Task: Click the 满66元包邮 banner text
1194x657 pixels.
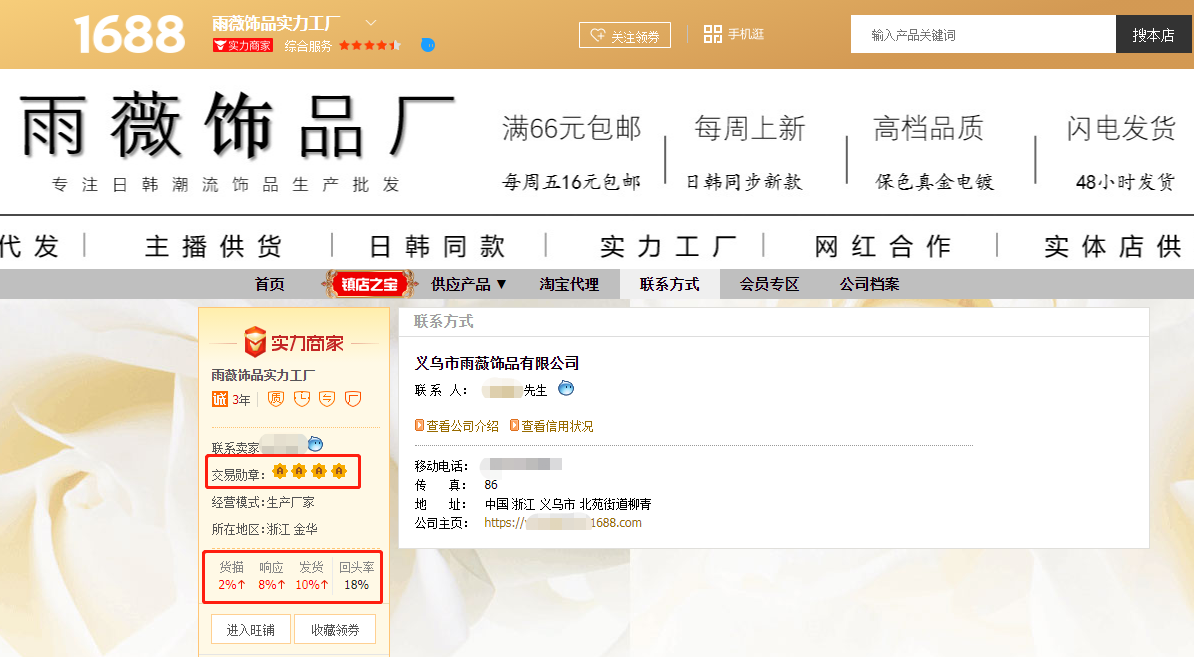Action: [571, 128]
